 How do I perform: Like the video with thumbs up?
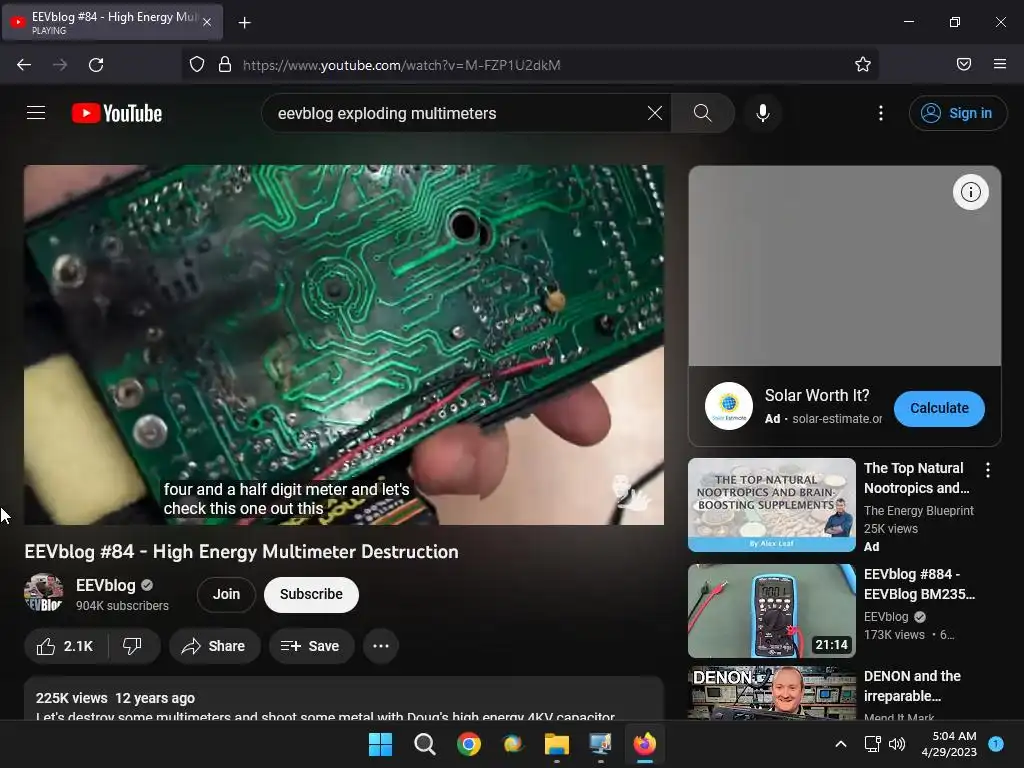[65, 646]
